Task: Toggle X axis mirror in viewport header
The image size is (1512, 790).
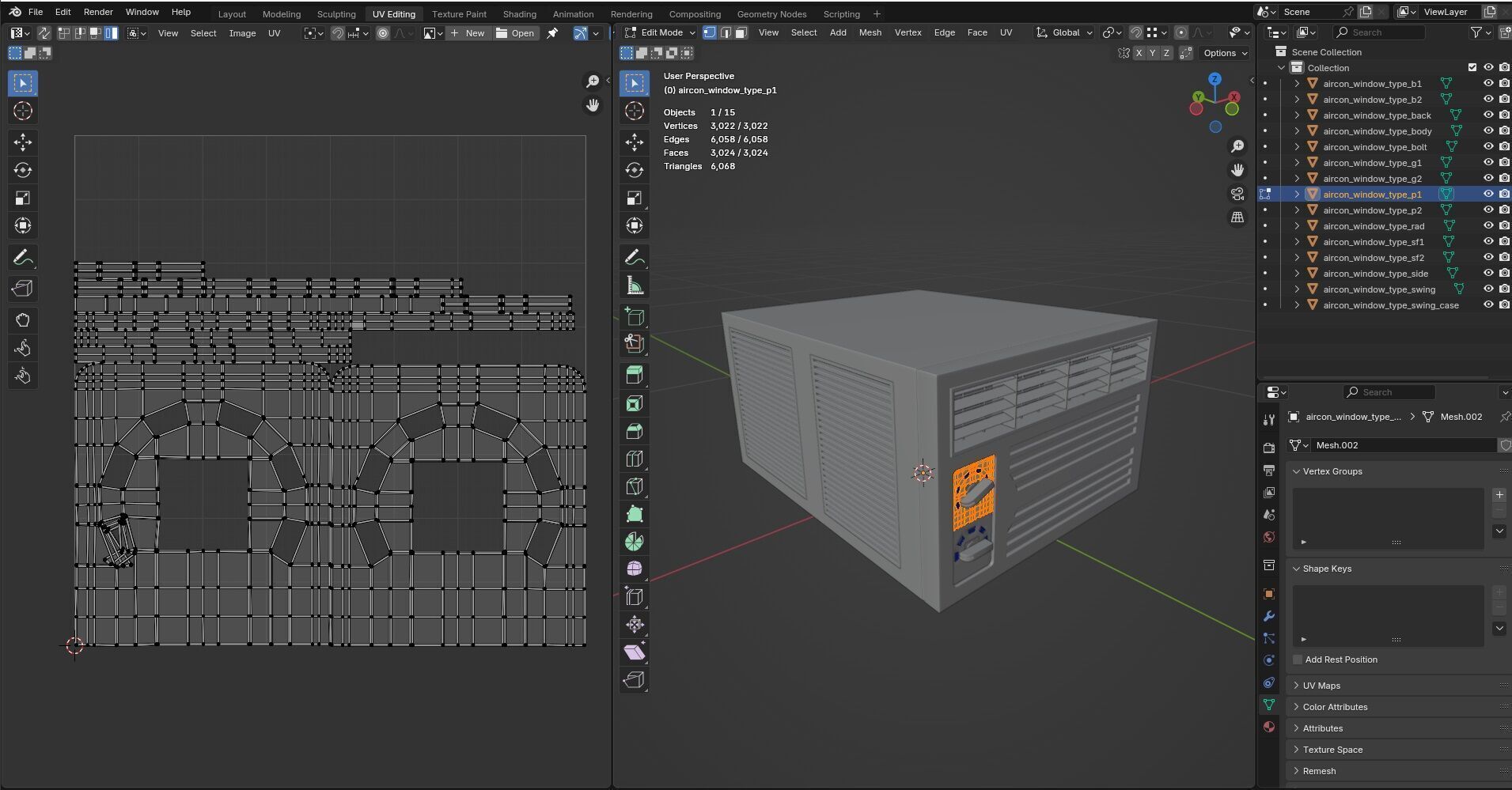Action: (1139, 53)
